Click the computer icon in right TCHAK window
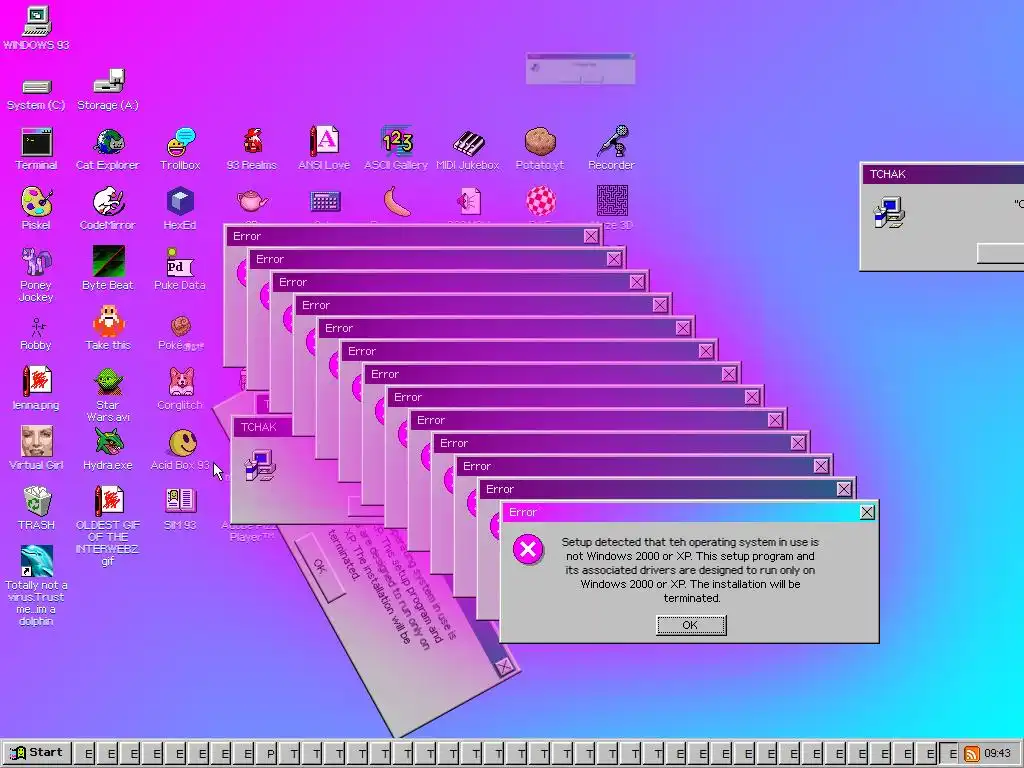Image resolution: width=1024 pixels, height=768 pixels. 889,212
